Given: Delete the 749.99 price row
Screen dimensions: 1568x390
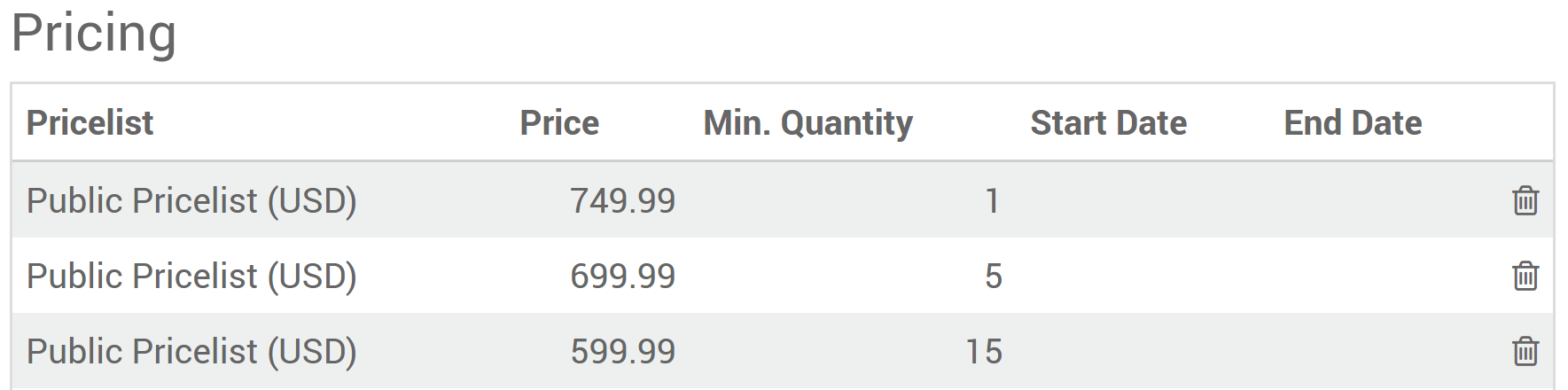Looking at the screenshot, I should pos(1525,200).
